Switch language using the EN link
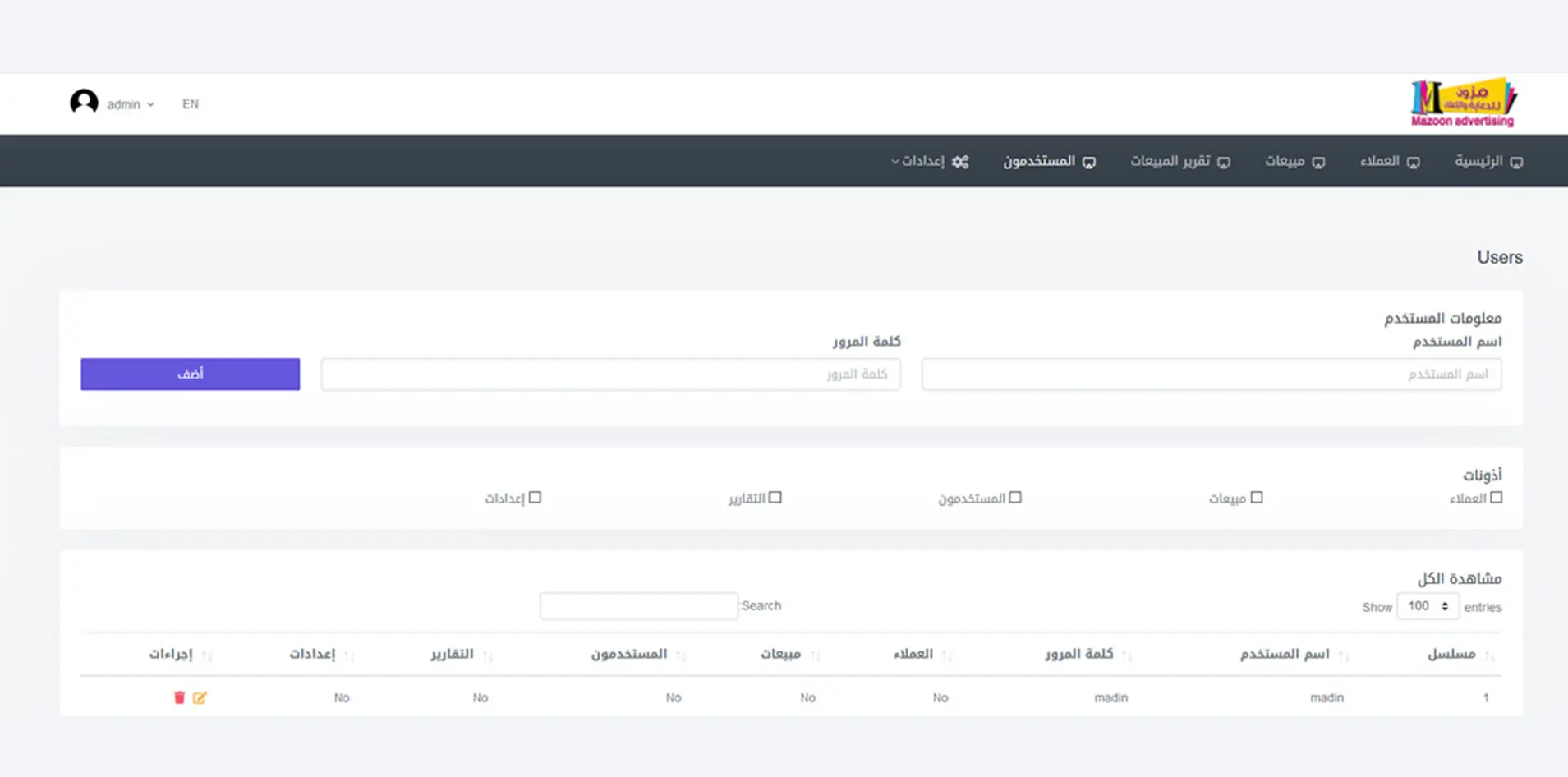 191,104
